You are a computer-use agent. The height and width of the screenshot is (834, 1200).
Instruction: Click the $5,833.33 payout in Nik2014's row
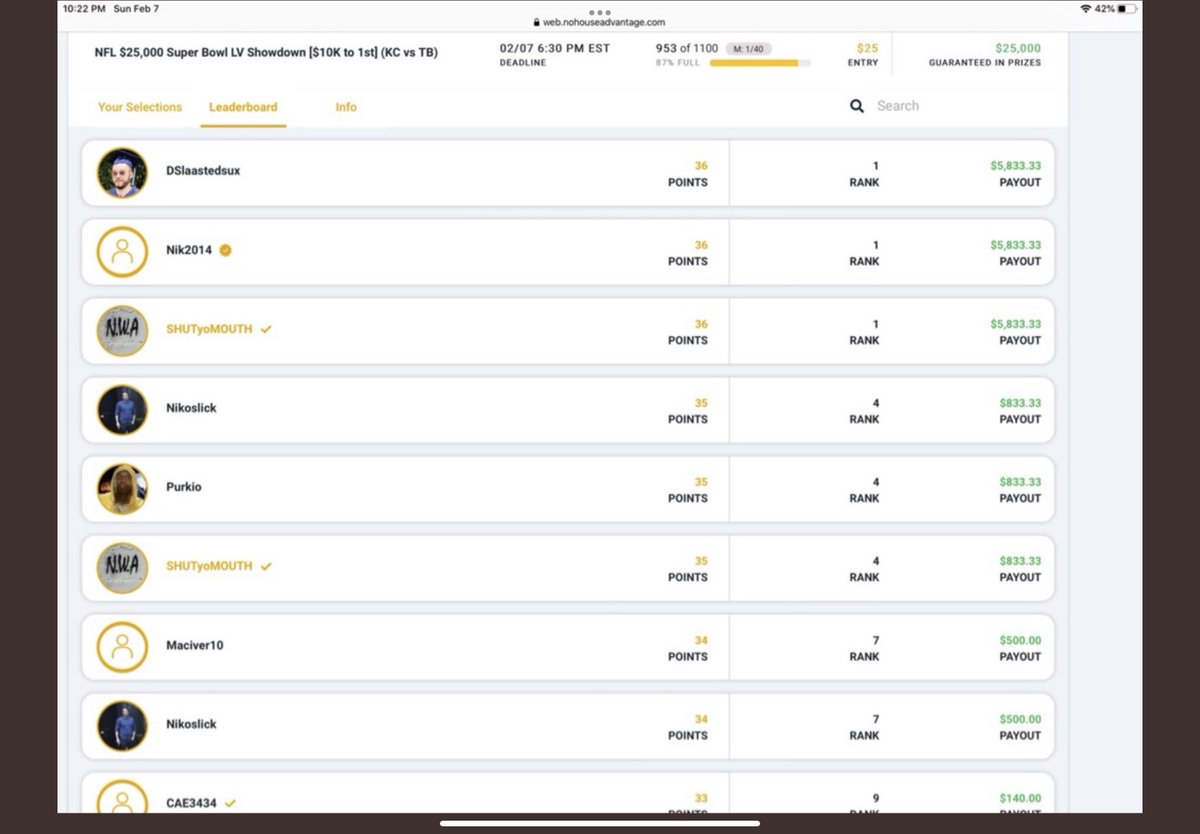click(1016, 245)
